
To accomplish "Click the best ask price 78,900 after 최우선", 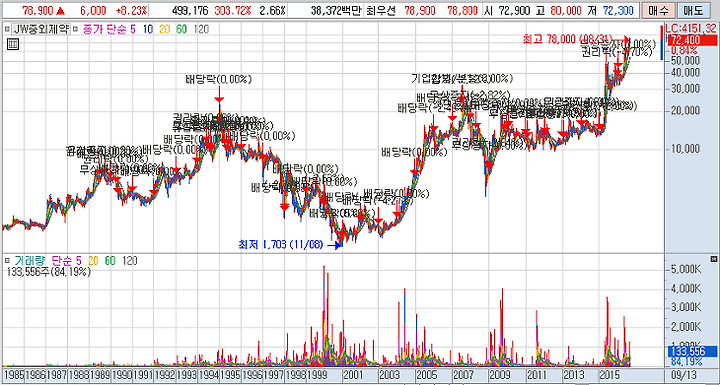I will 420,10.
